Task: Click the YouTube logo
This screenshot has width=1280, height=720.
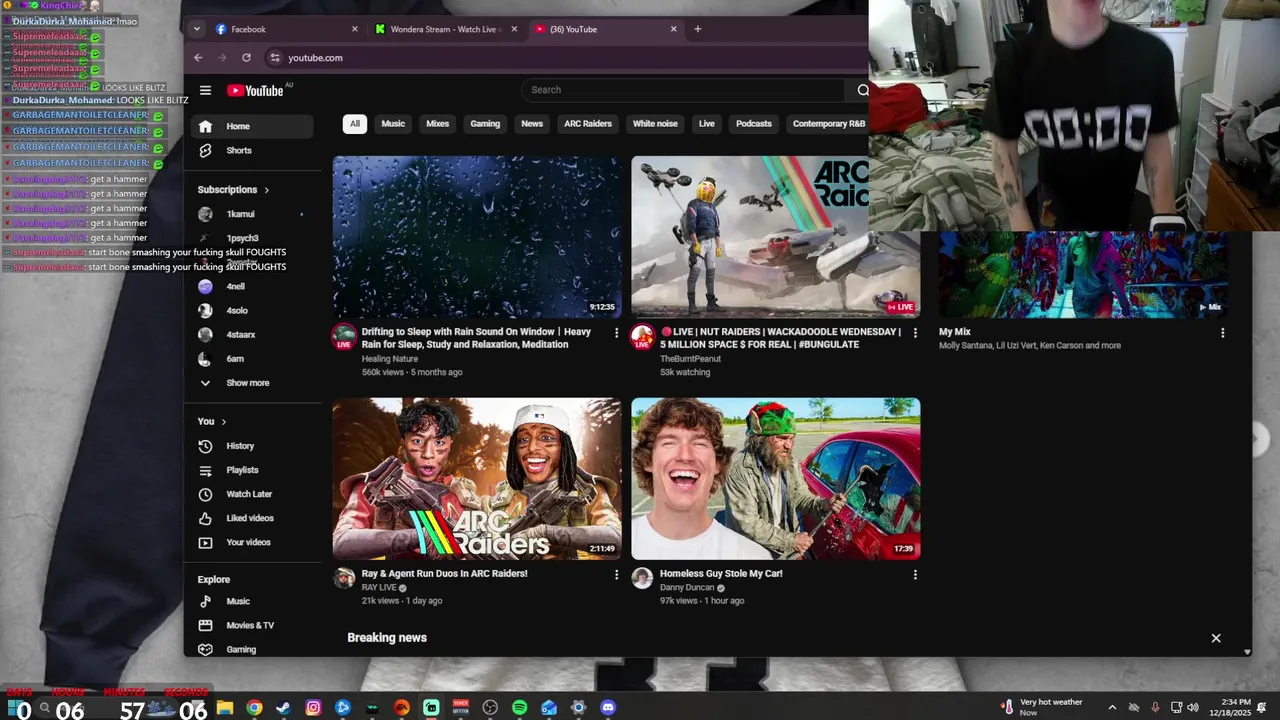Action: (256, 90)
